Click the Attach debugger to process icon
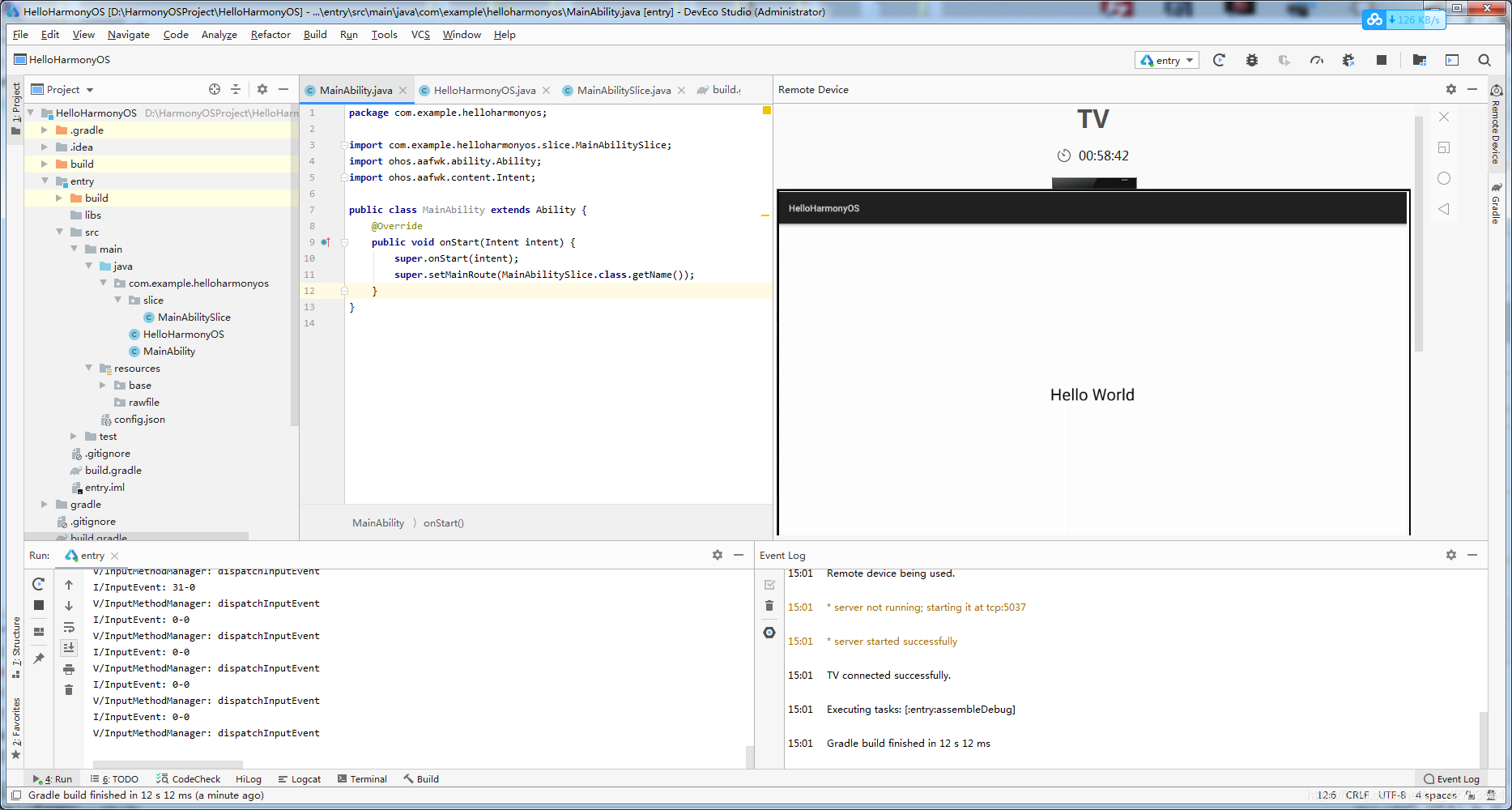The width and height of the screenshot is (1512, 810). [1348, 60]
